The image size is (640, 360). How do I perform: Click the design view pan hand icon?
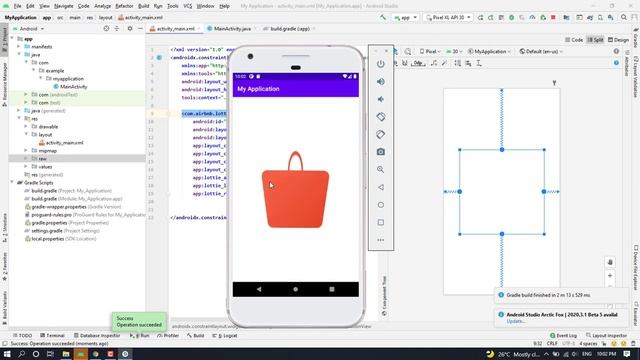click(x=610, y=262)
